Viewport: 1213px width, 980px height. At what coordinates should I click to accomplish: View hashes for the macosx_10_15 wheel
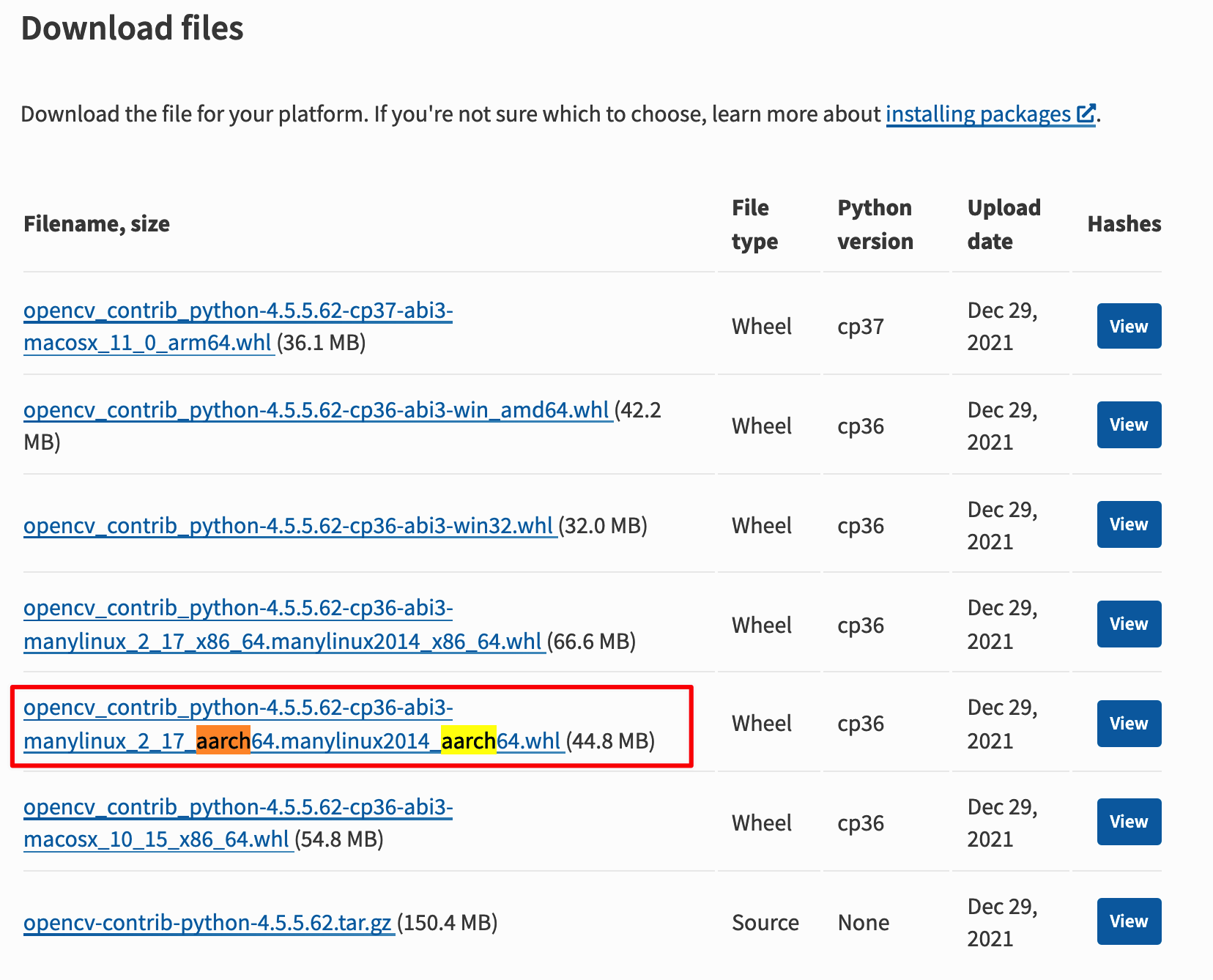pyautogui.click(x=1129, y=822)
